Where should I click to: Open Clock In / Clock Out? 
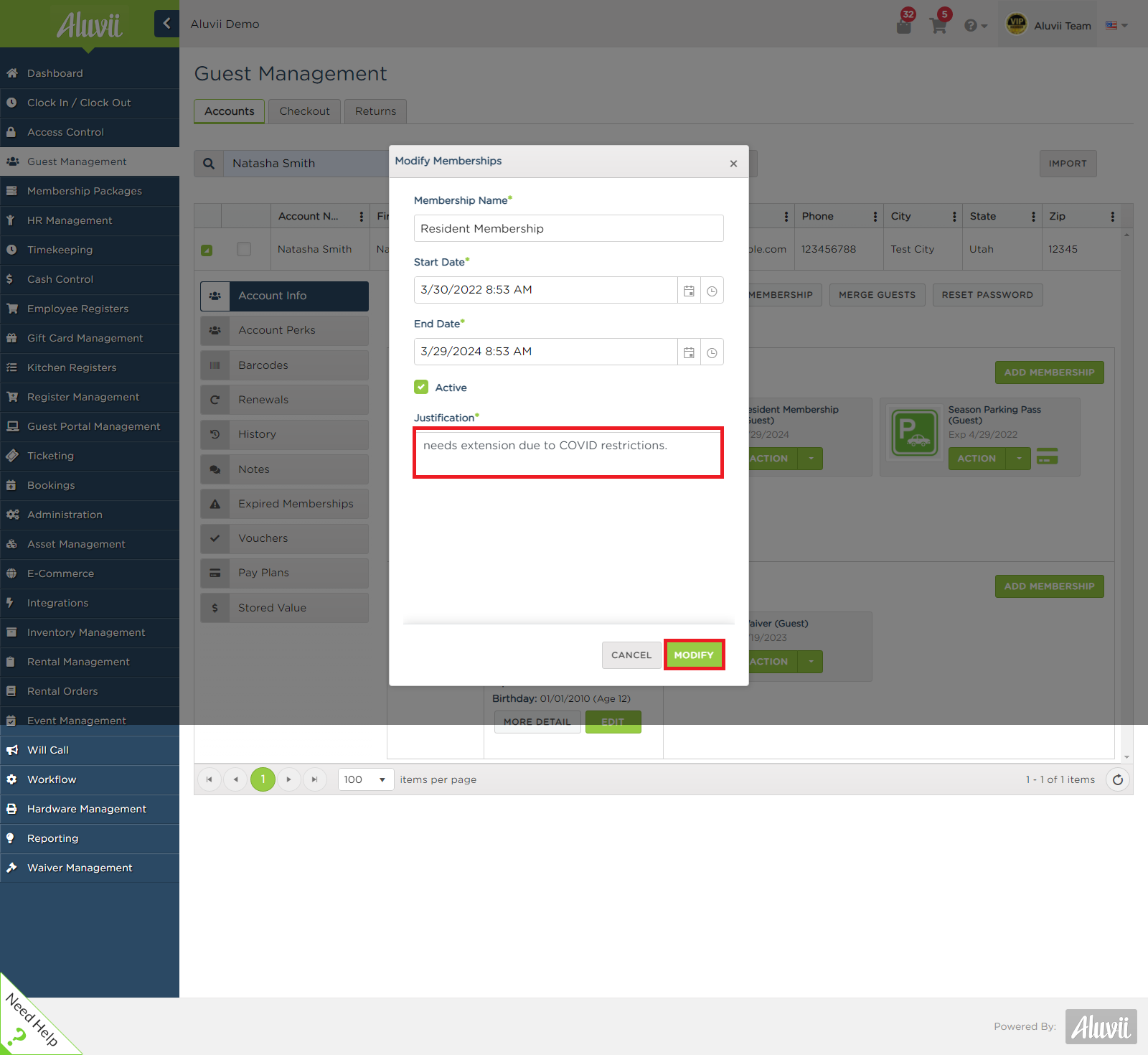[90, 103]
